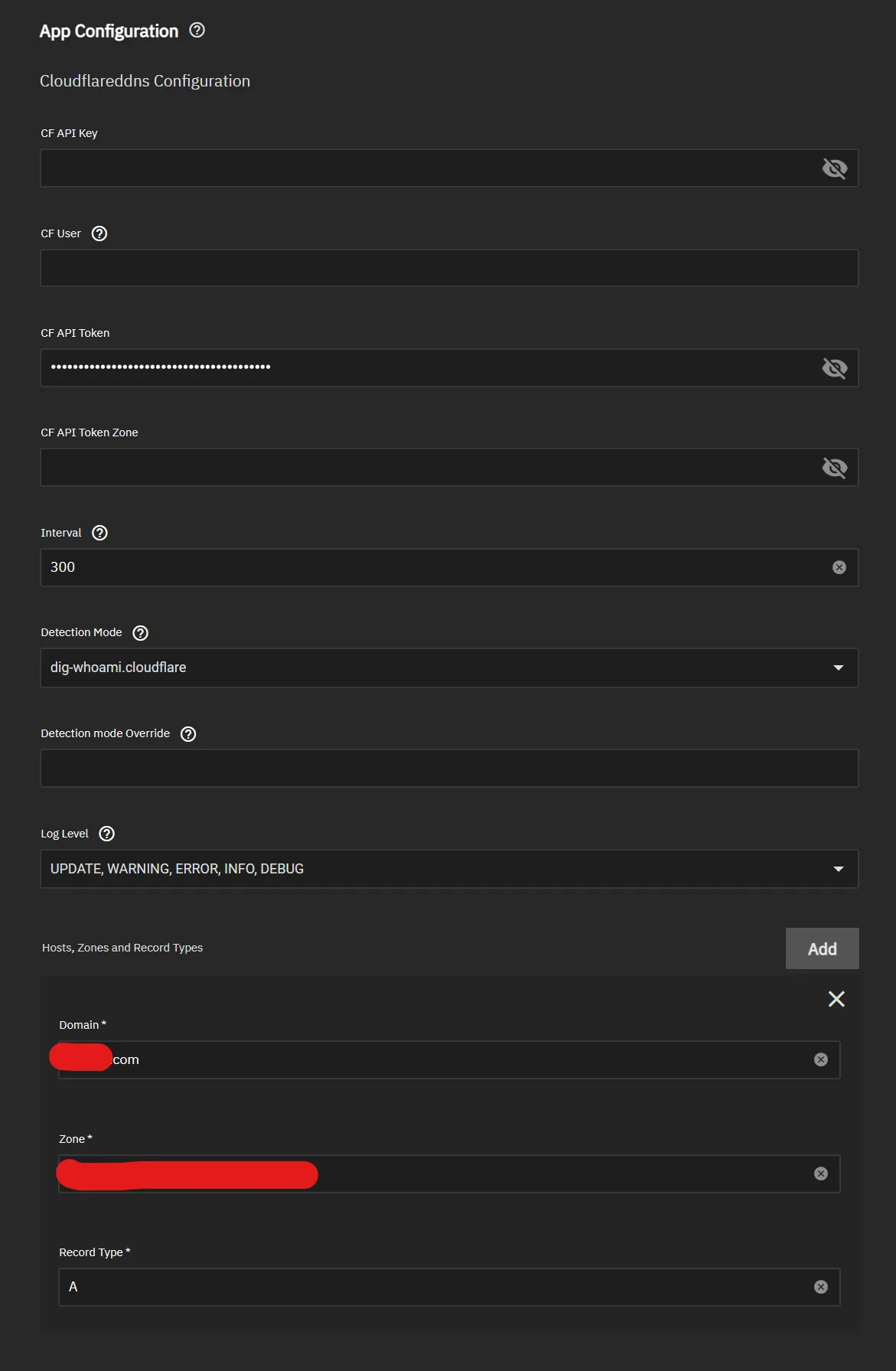Show the hidden CF API Token
This screenshot has height=1371, width=896.
(834, 367)
